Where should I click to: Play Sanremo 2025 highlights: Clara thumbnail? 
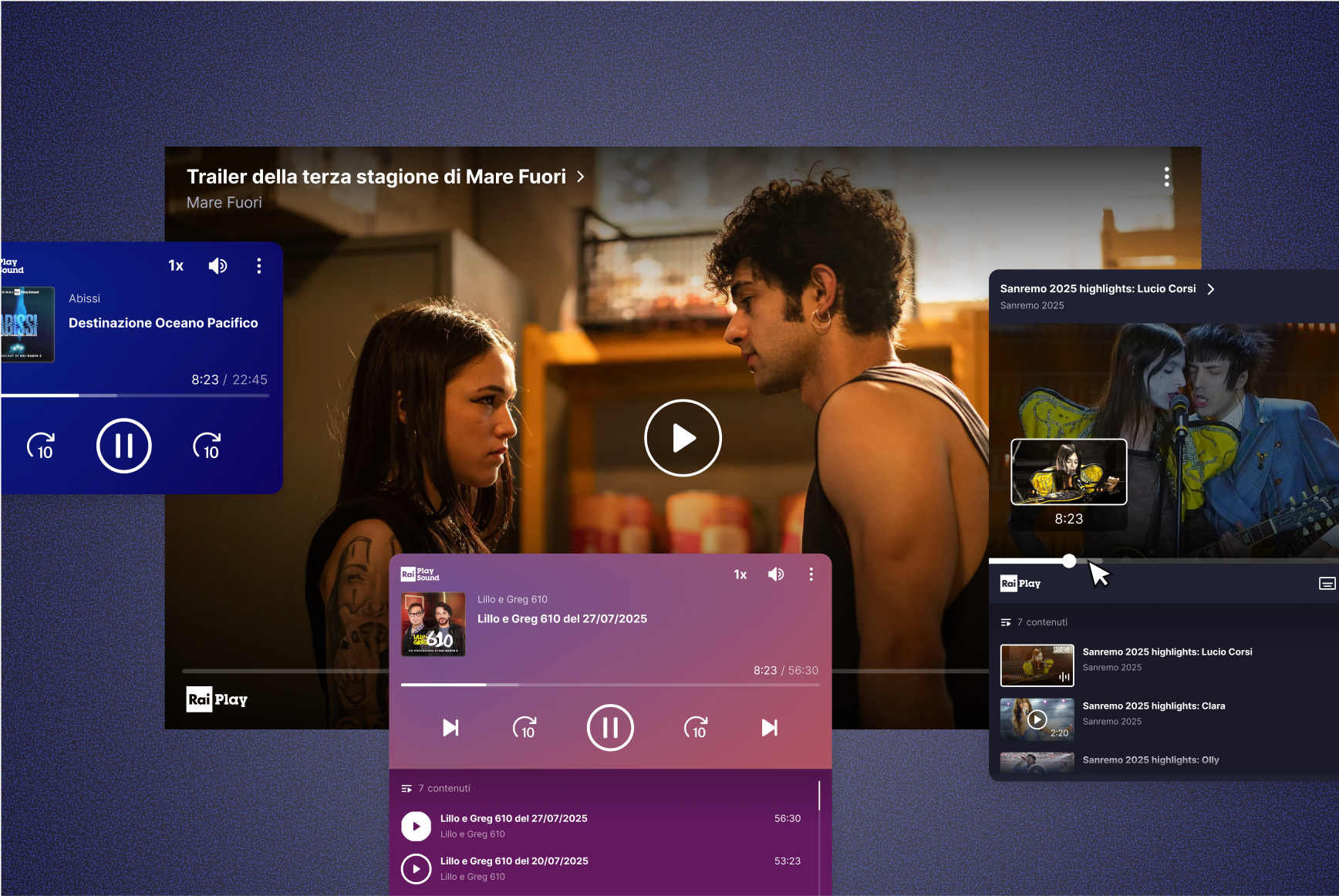[1037, 719]
